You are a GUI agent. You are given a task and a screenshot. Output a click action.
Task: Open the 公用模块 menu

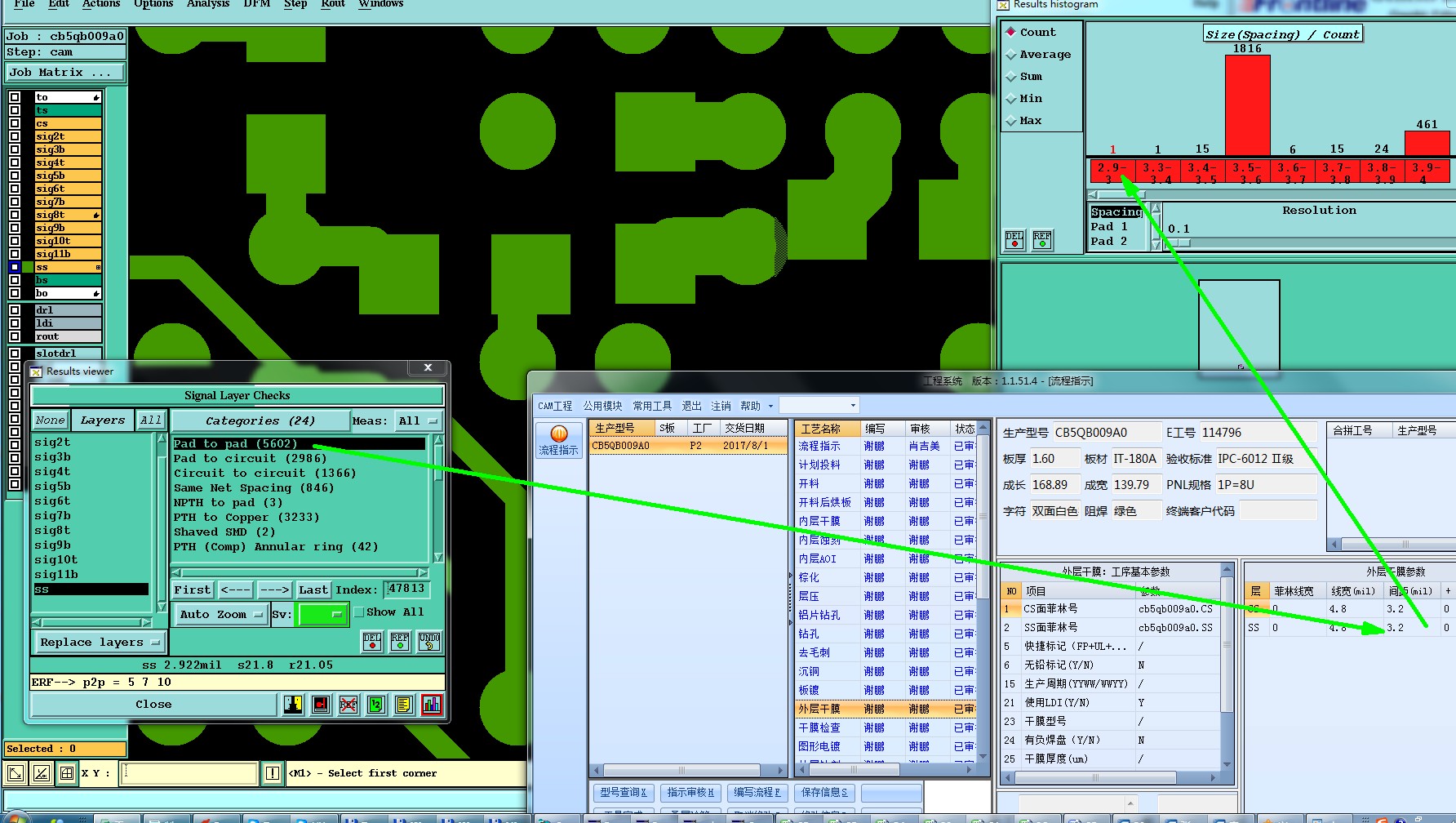tap(602, 406)
